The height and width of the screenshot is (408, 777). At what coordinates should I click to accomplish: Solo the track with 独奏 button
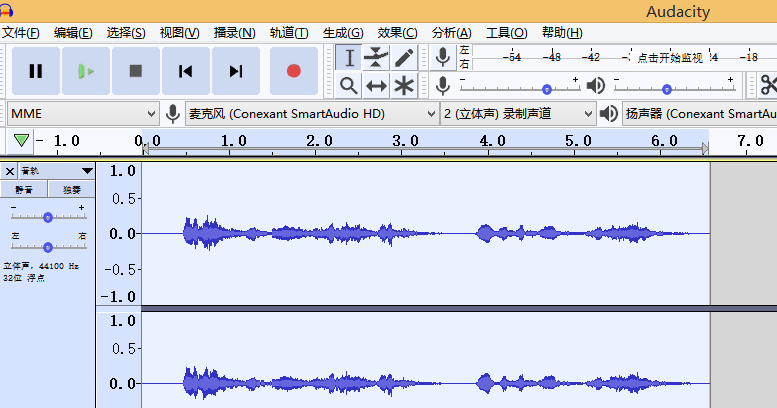click(x=71, y=189)
